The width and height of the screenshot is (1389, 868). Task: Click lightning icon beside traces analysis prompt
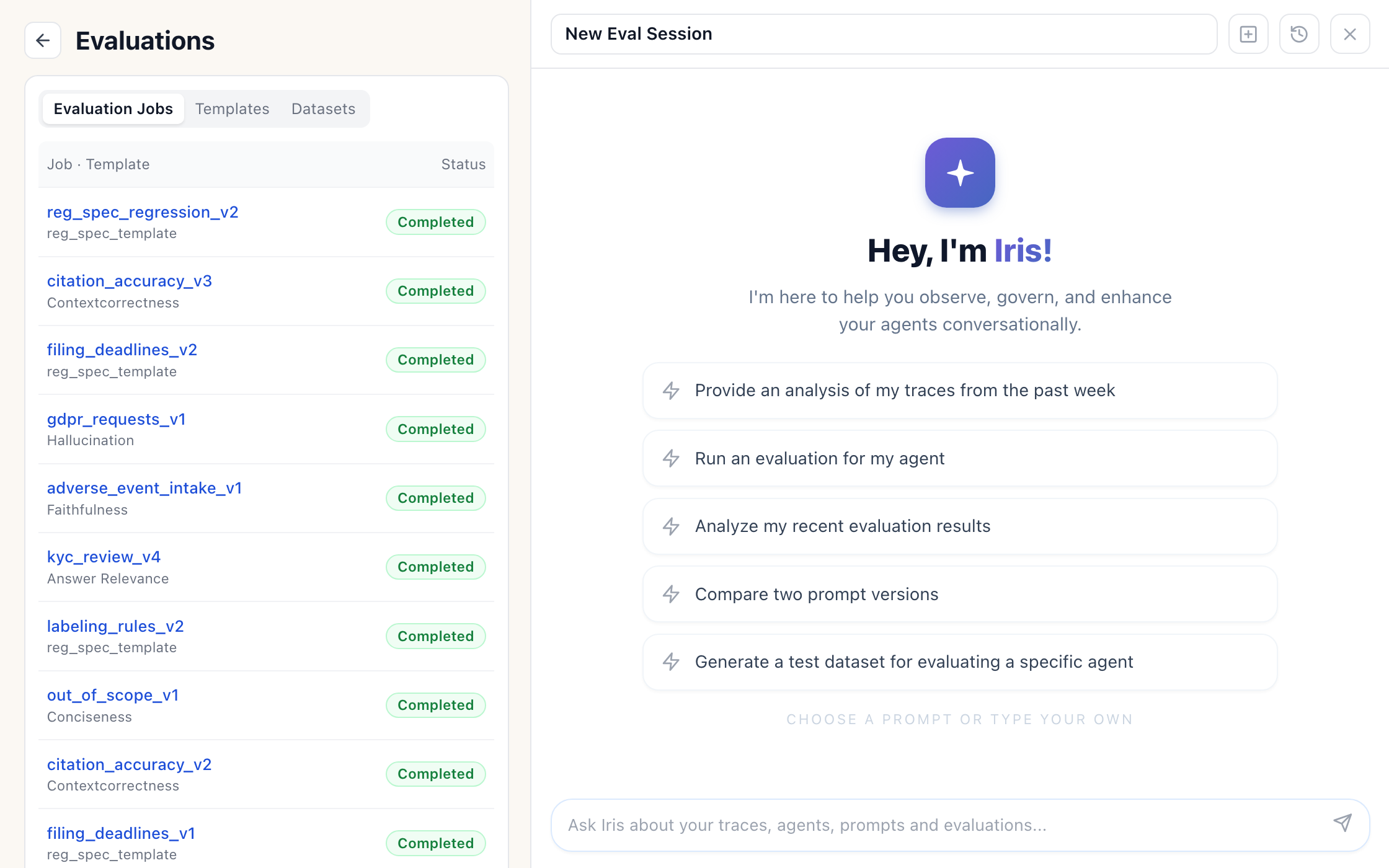click(671, 391)
